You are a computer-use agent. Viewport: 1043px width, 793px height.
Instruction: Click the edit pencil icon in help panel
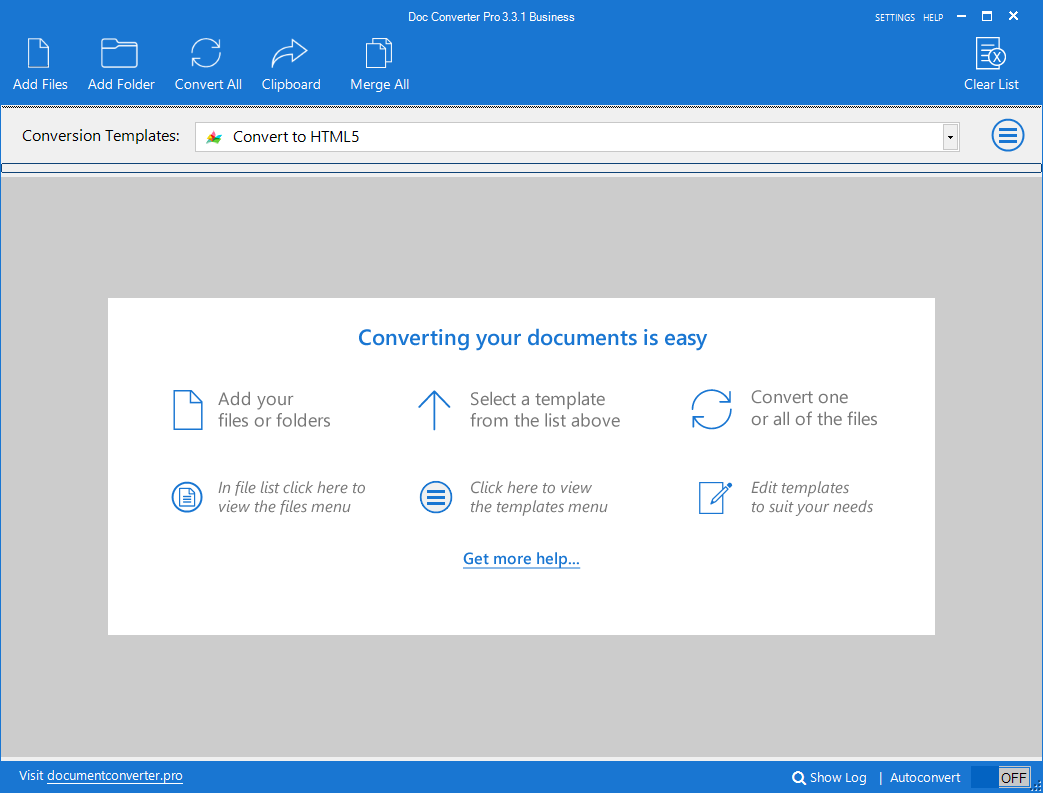[x=715, y=498]
